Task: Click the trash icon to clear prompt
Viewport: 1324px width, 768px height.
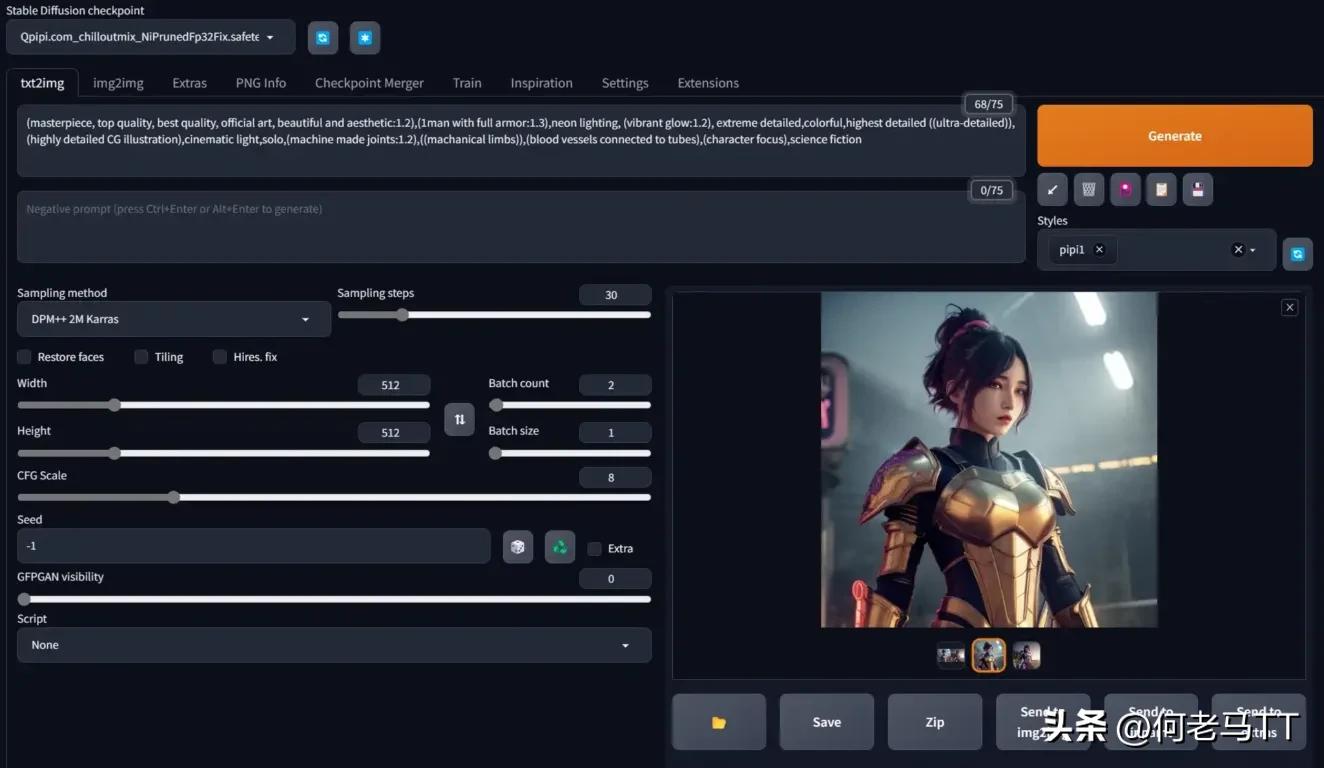Action: pyautogui.click(x=1088, y=189)
